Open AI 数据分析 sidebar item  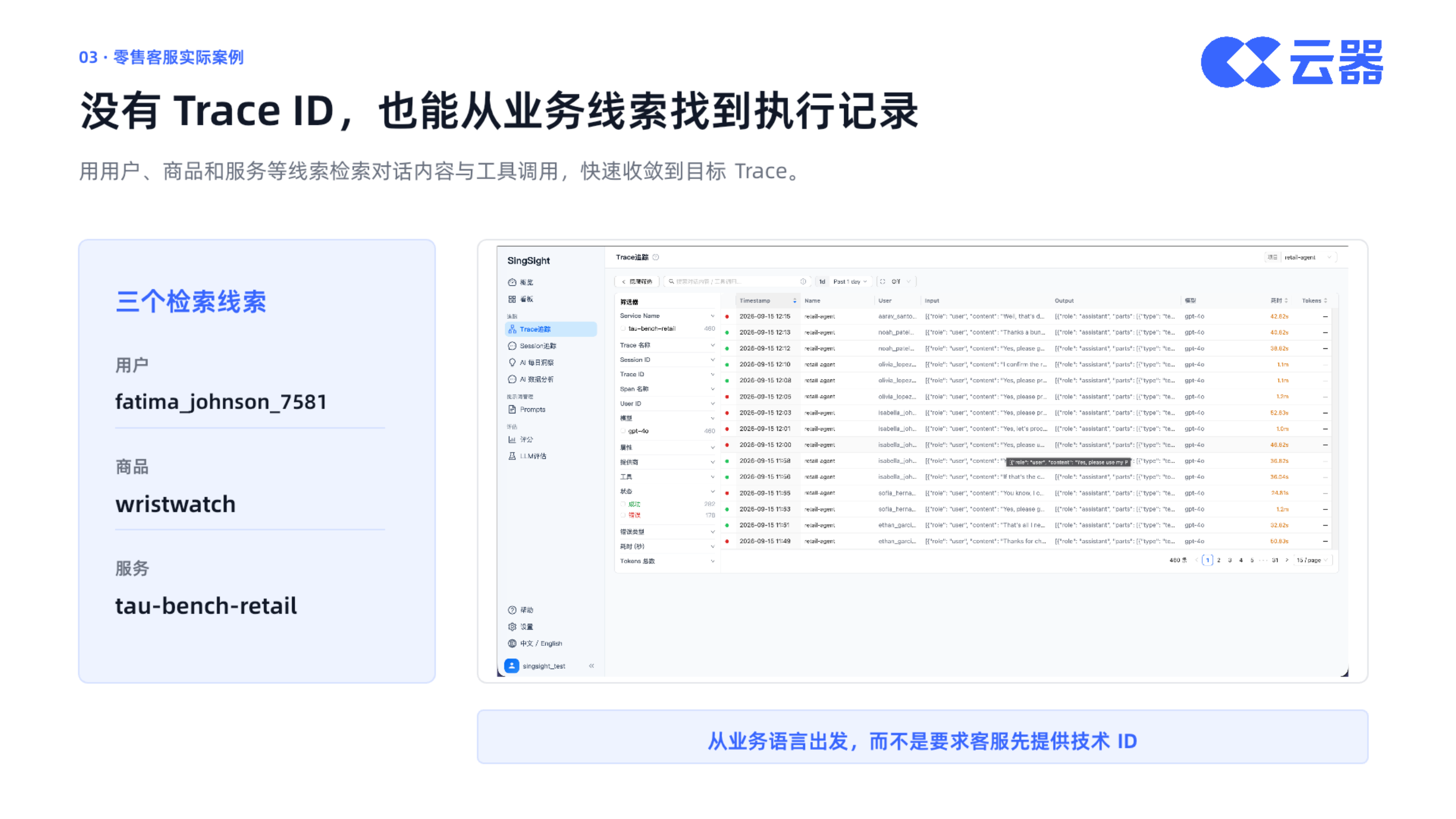pyautogui.click(x=531, y=379)
